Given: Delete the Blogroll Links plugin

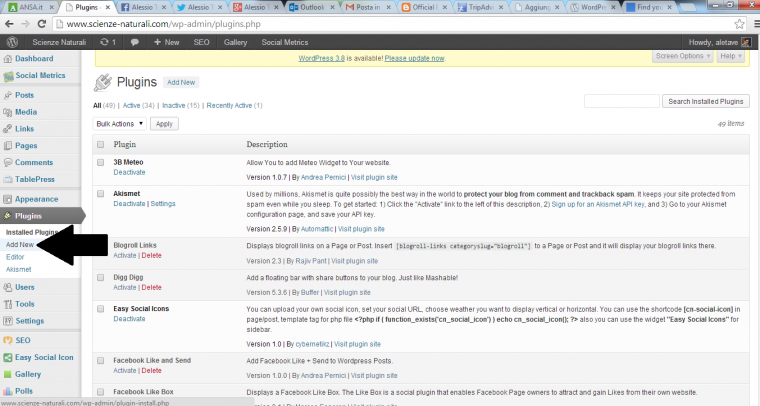Looking at the screenshot, I should (x=151, y=256).
